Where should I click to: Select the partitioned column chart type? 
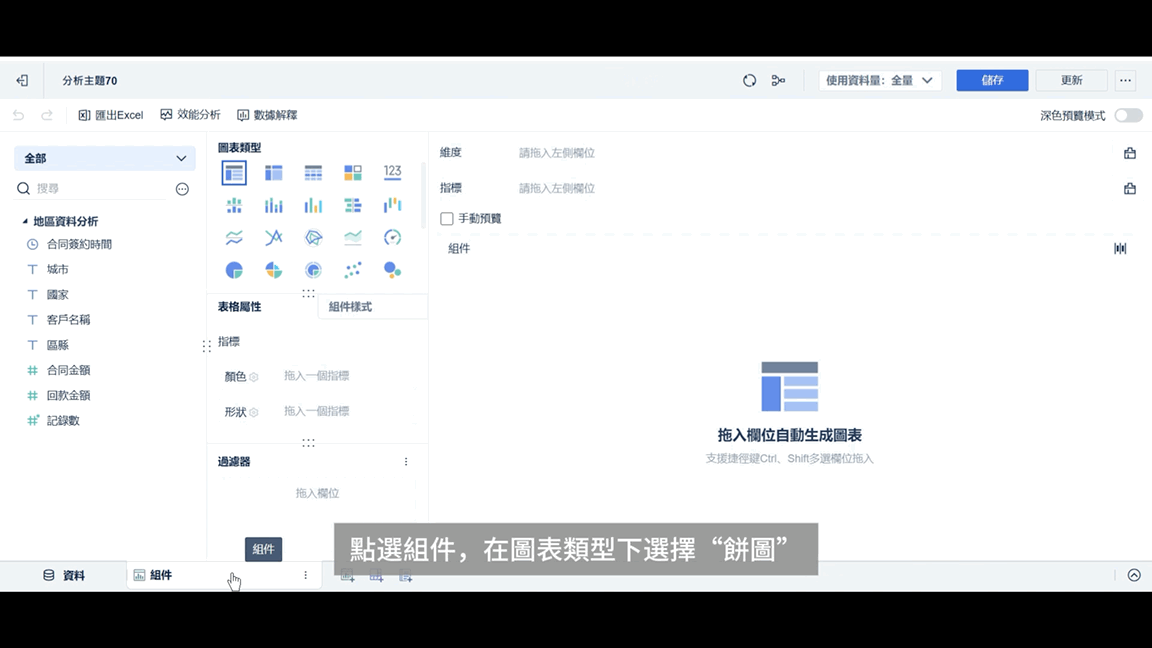[x=234, y=205]
